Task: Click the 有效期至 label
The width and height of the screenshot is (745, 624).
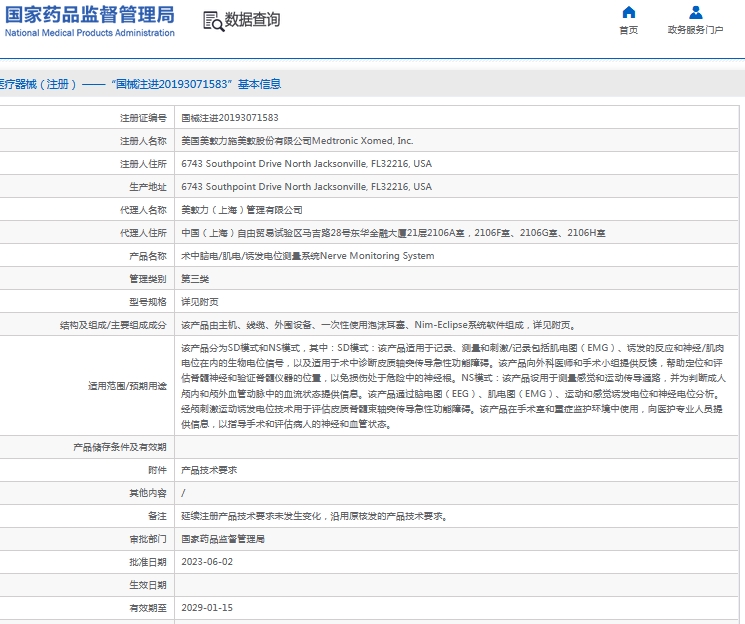Action: coord(148,608)
